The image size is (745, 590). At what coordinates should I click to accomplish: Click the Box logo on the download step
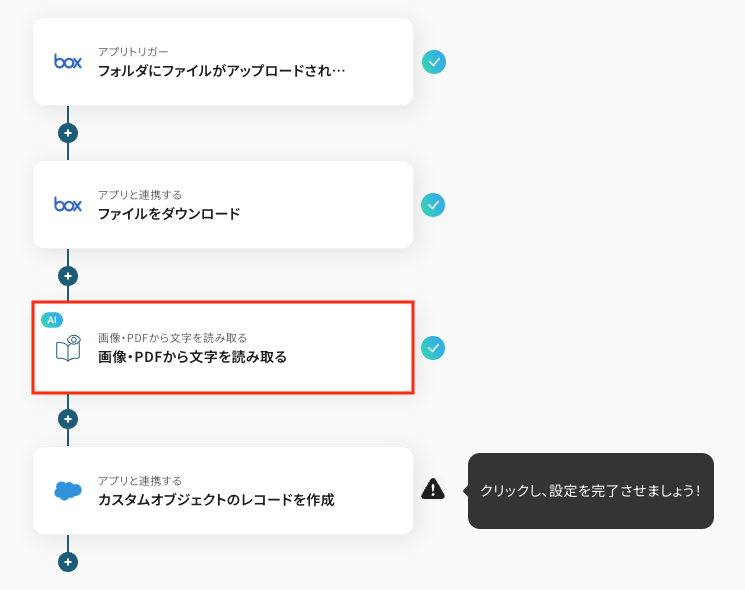[68, 205]
